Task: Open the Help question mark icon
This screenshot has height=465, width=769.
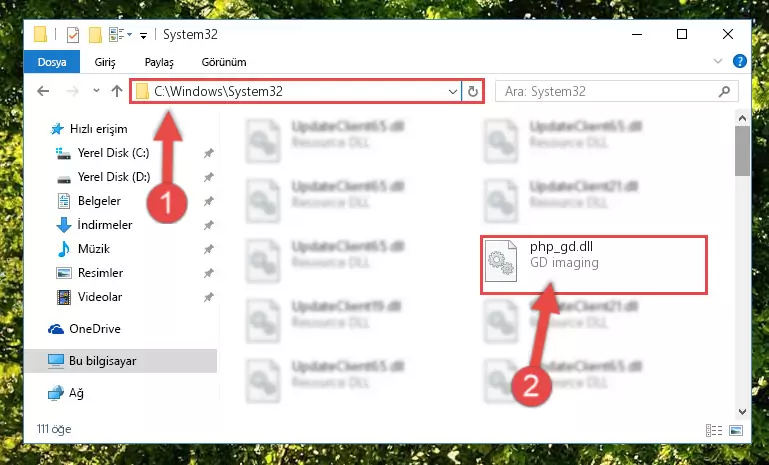Action: point(740,61)
